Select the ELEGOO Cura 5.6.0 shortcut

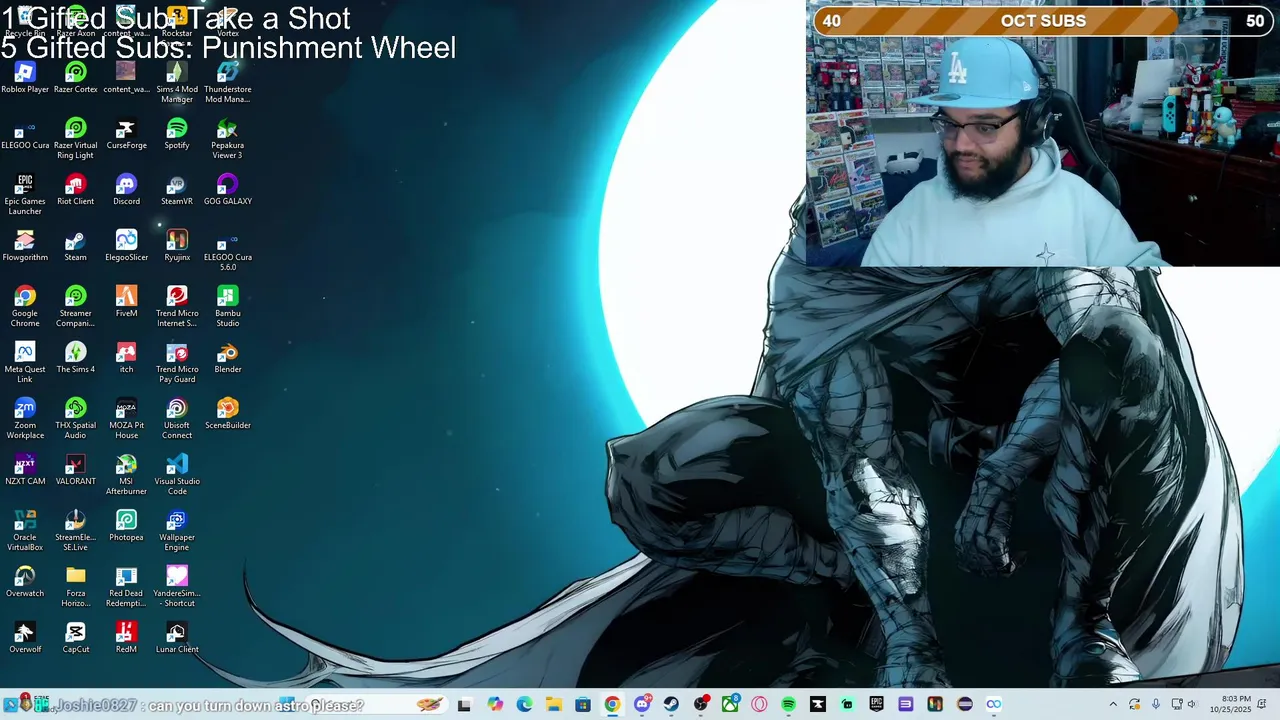click(x=228, y=251)
